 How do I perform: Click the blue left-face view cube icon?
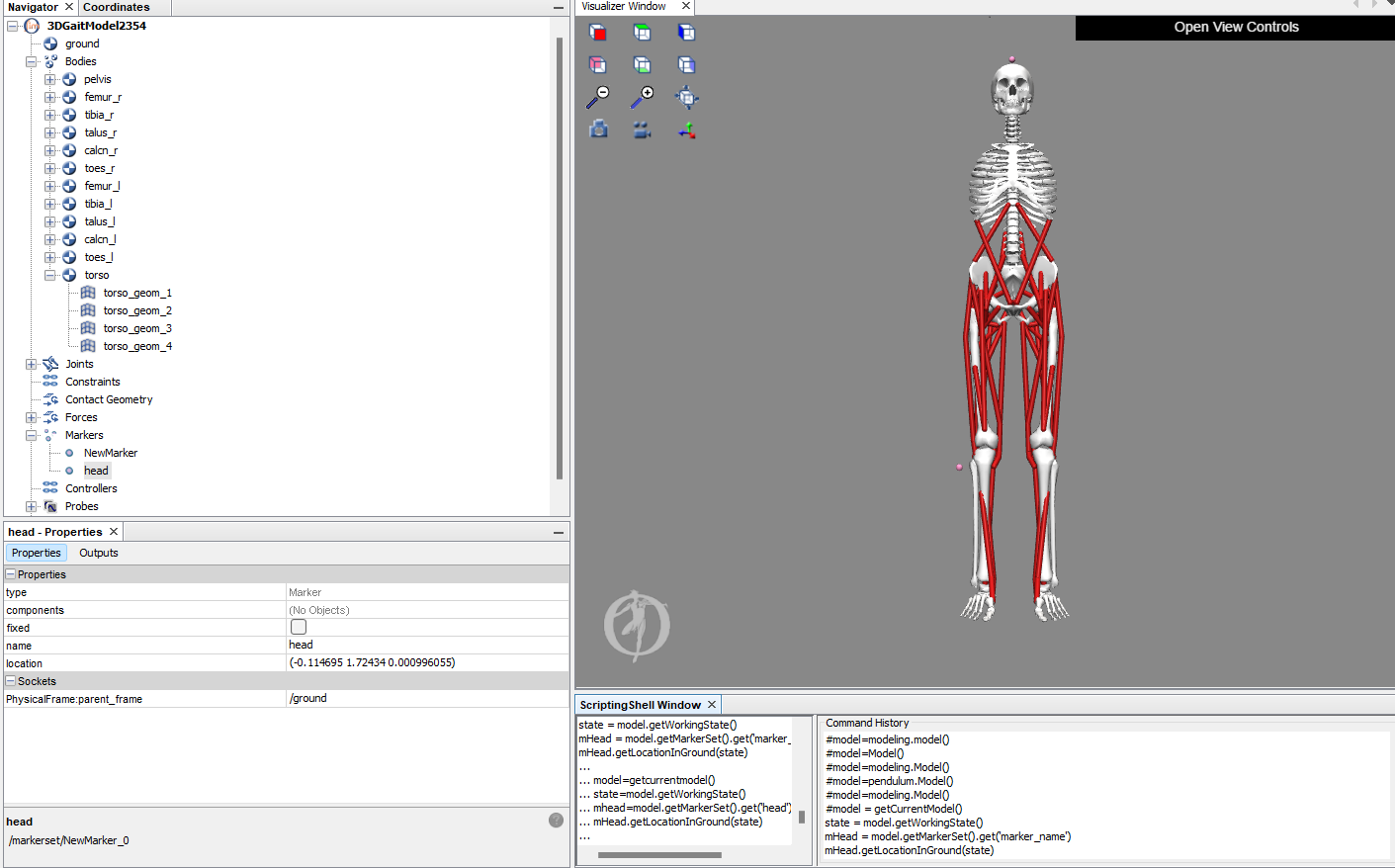click(686, 32)
